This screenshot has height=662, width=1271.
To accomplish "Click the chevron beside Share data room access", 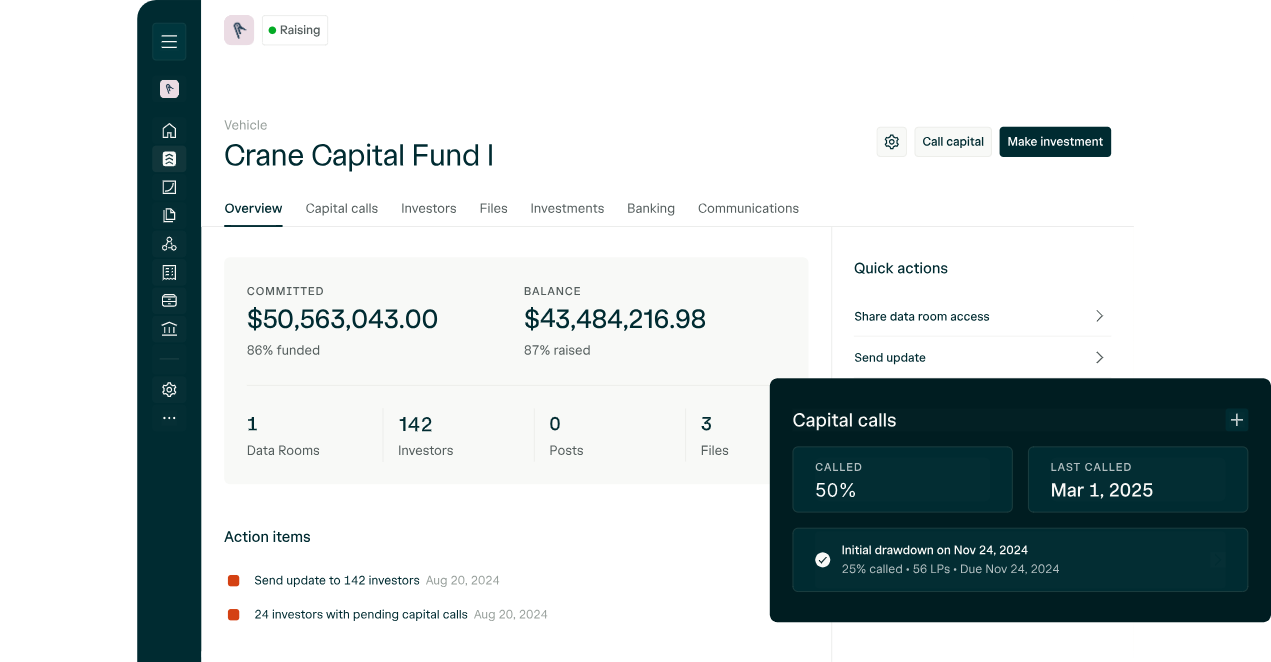I will coord(1099,316).
